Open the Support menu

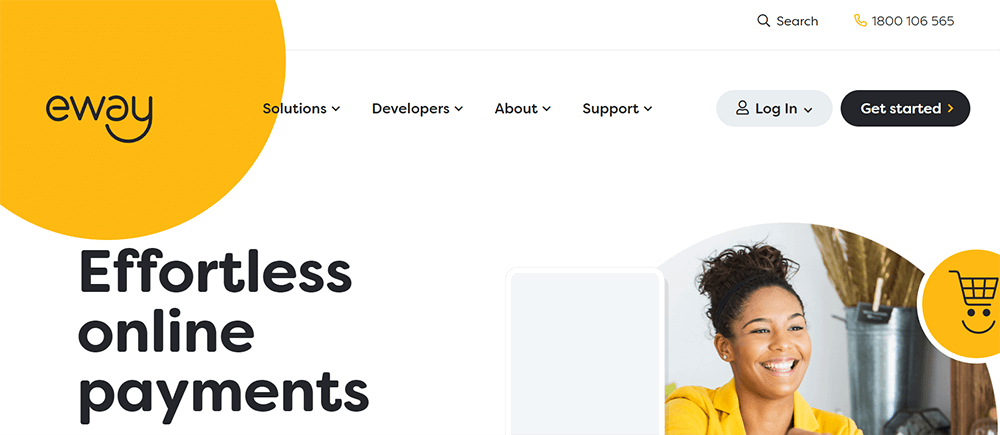point(617,108)
